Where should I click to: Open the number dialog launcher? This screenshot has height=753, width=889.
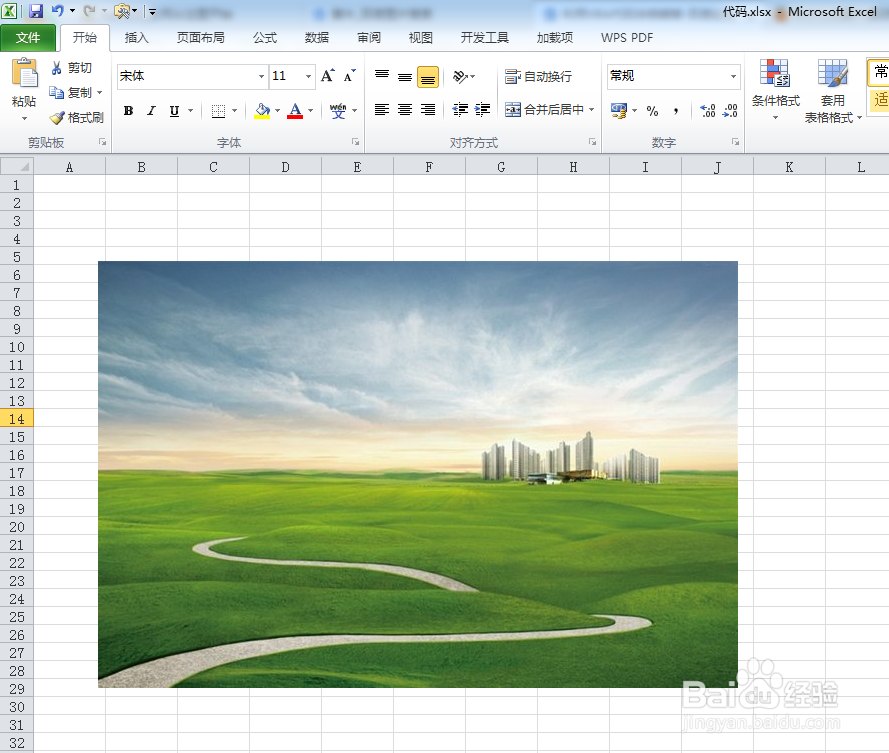735,142
